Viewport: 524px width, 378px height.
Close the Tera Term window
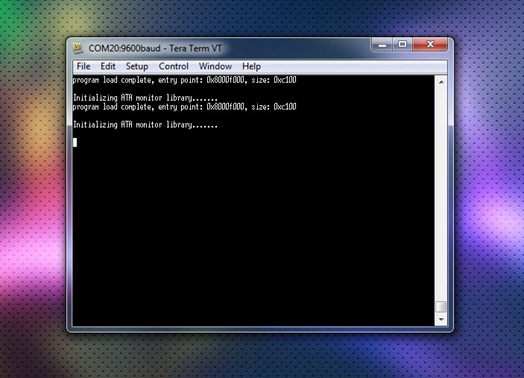[x=430, y=44]
